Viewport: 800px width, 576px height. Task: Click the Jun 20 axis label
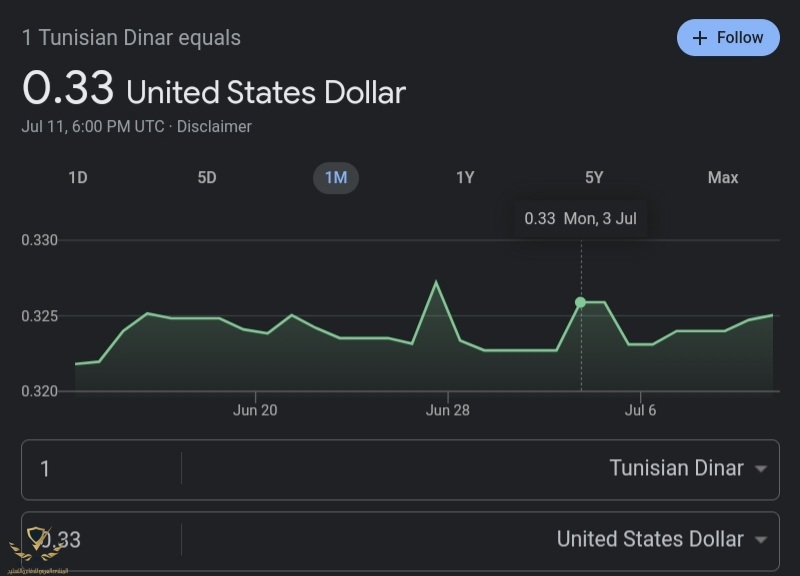pos(255,410)
